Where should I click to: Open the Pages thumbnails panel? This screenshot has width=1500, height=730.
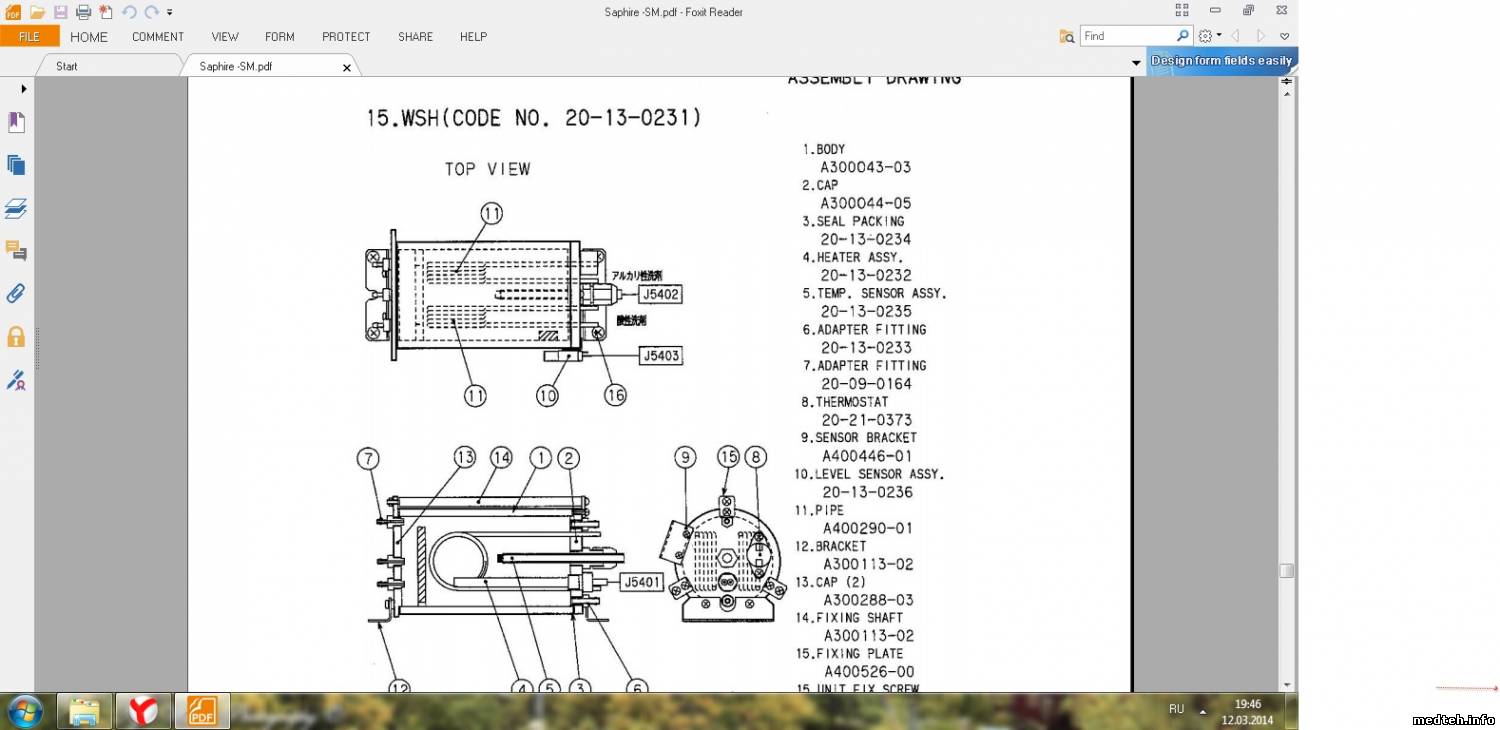click(16, 165)
